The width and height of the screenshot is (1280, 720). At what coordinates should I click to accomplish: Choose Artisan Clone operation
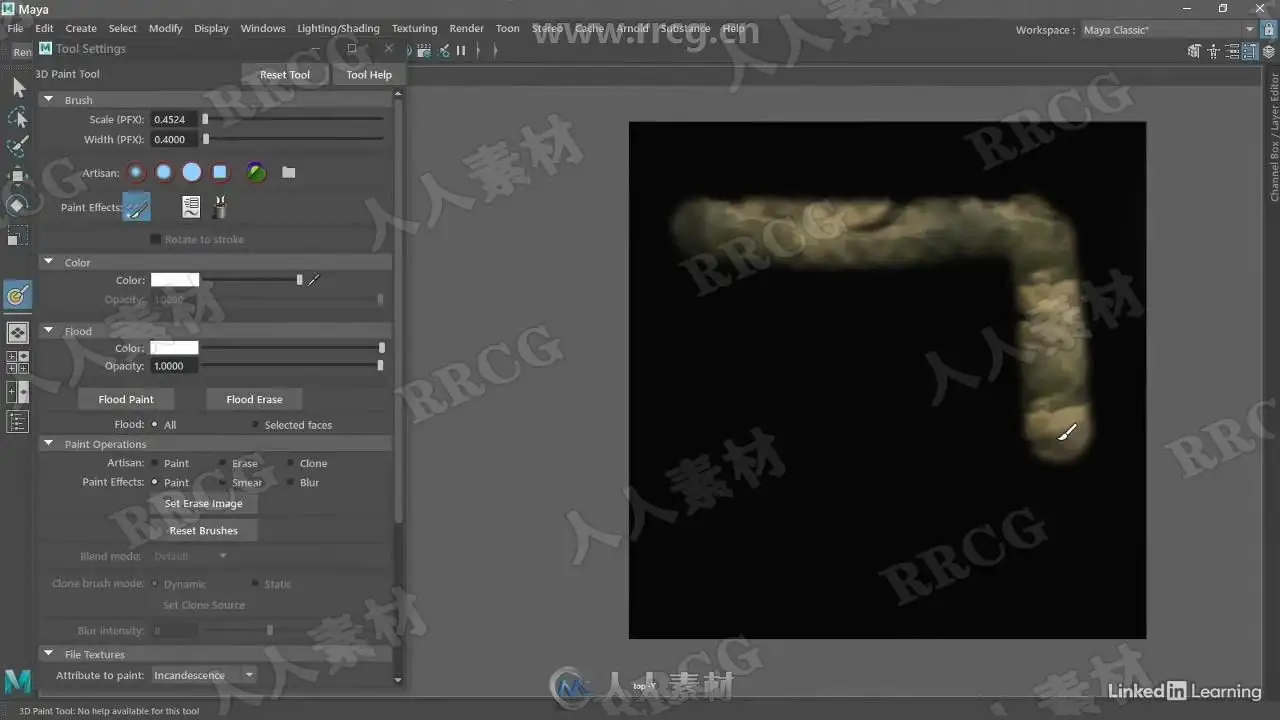point(290,463)
